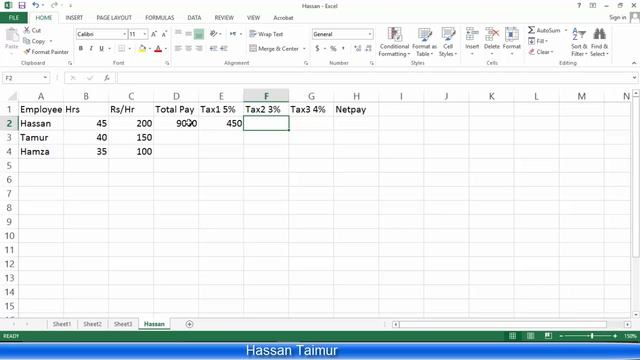Choose the Copy command
Image resolution: width=640 pixels, height=360 pixels.
[x=35, y=41]
